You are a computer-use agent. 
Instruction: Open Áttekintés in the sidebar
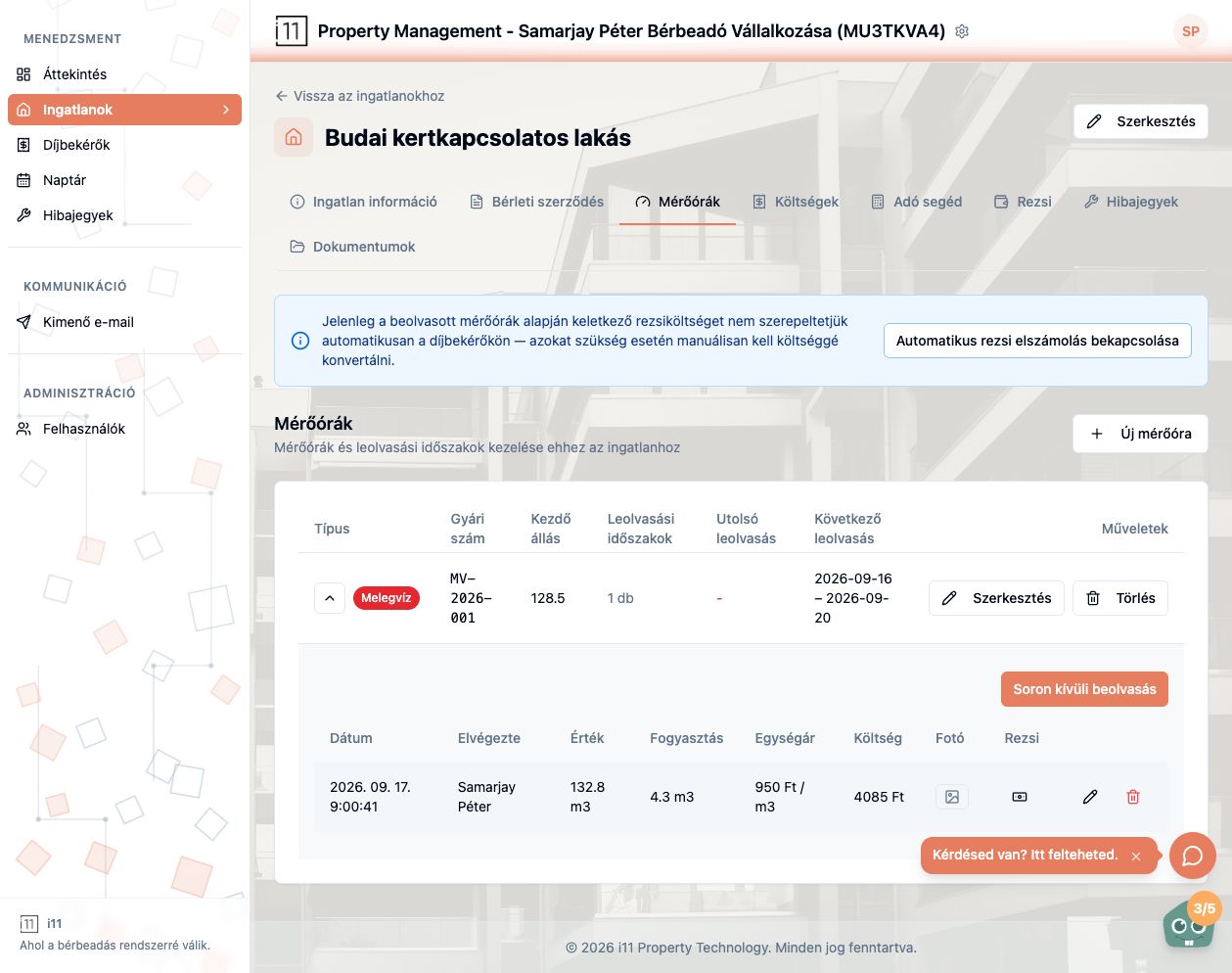(x=124, y=74)
